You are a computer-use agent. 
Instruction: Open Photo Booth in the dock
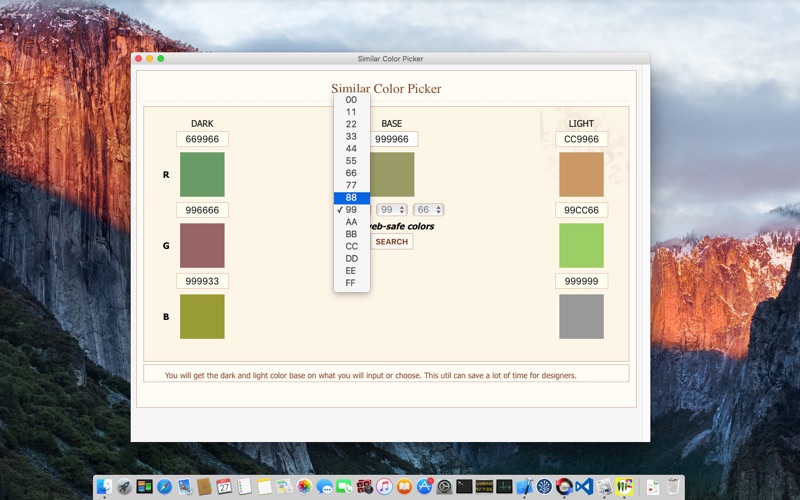point(364,487)
